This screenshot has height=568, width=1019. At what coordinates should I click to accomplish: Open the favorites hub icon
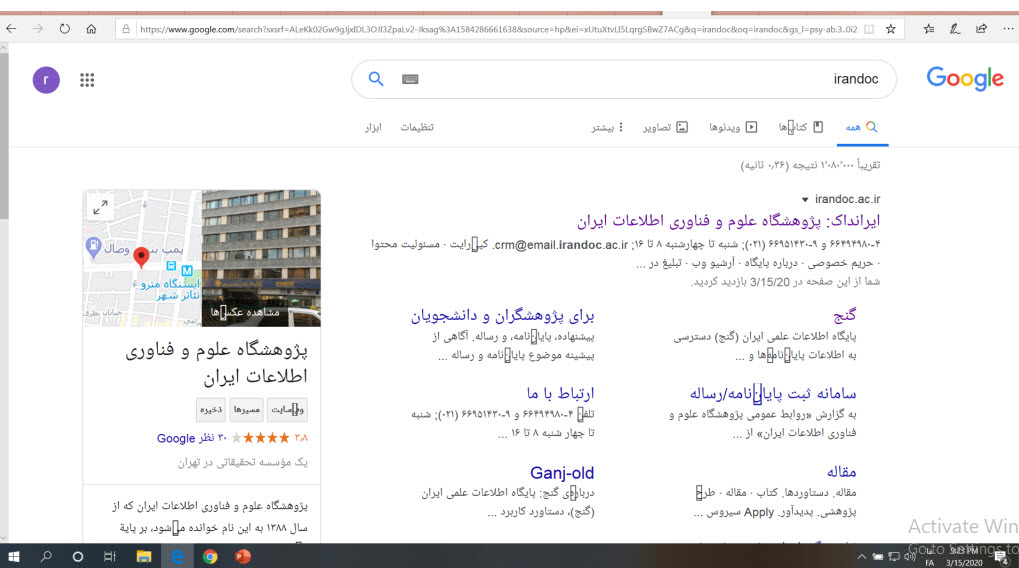pos(929,29)
